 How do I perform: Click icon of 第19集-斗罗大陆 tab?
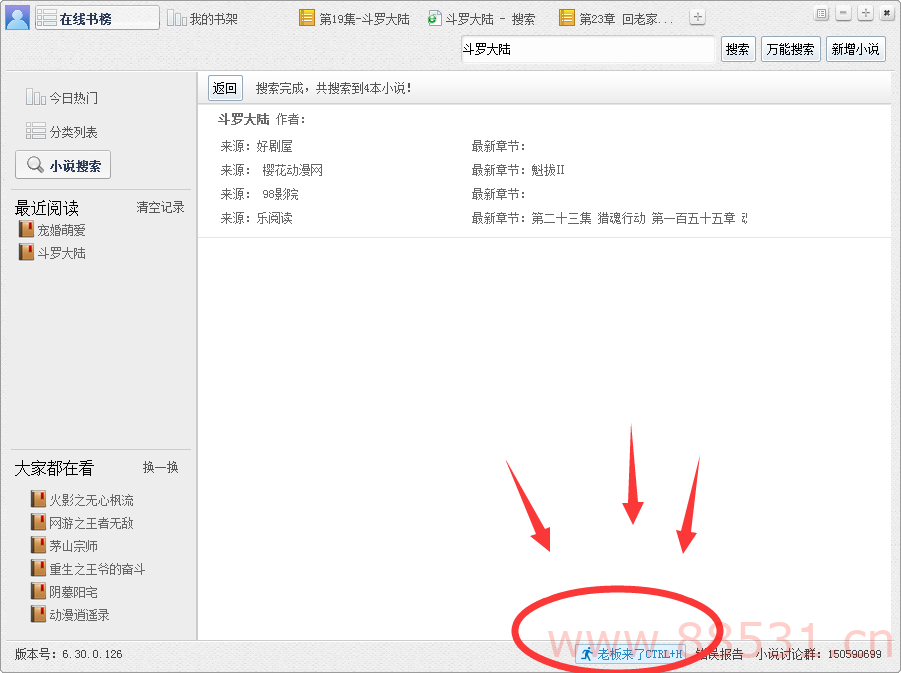pyautogui.click(x=307, y=18)
